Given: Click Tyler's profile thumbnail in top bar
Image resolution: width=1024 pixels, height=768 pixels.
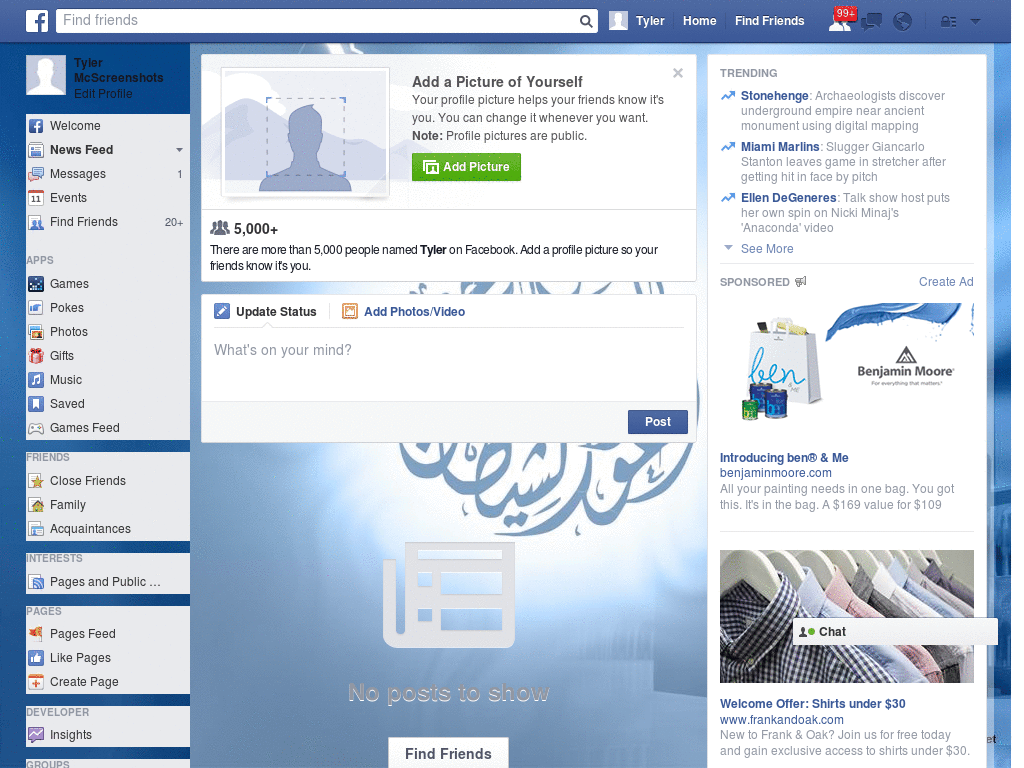Looking at the screenshot, I should pyautogui.click(x=618, y=21).
